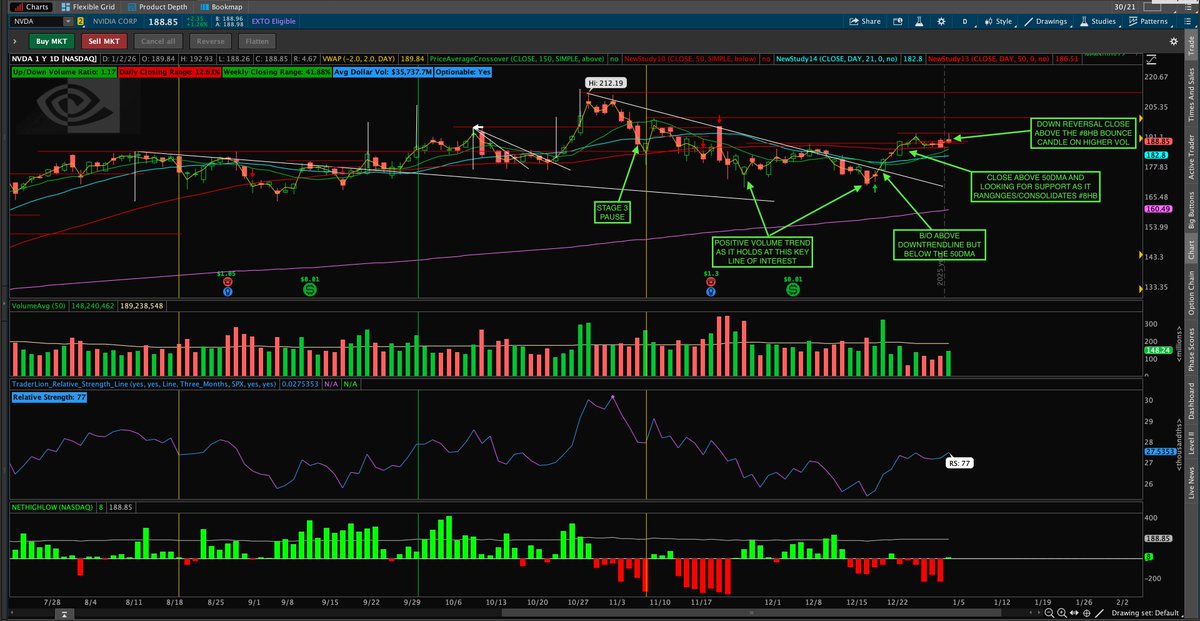Open the thinkScript flask icon in toolbar

[919, 21]
